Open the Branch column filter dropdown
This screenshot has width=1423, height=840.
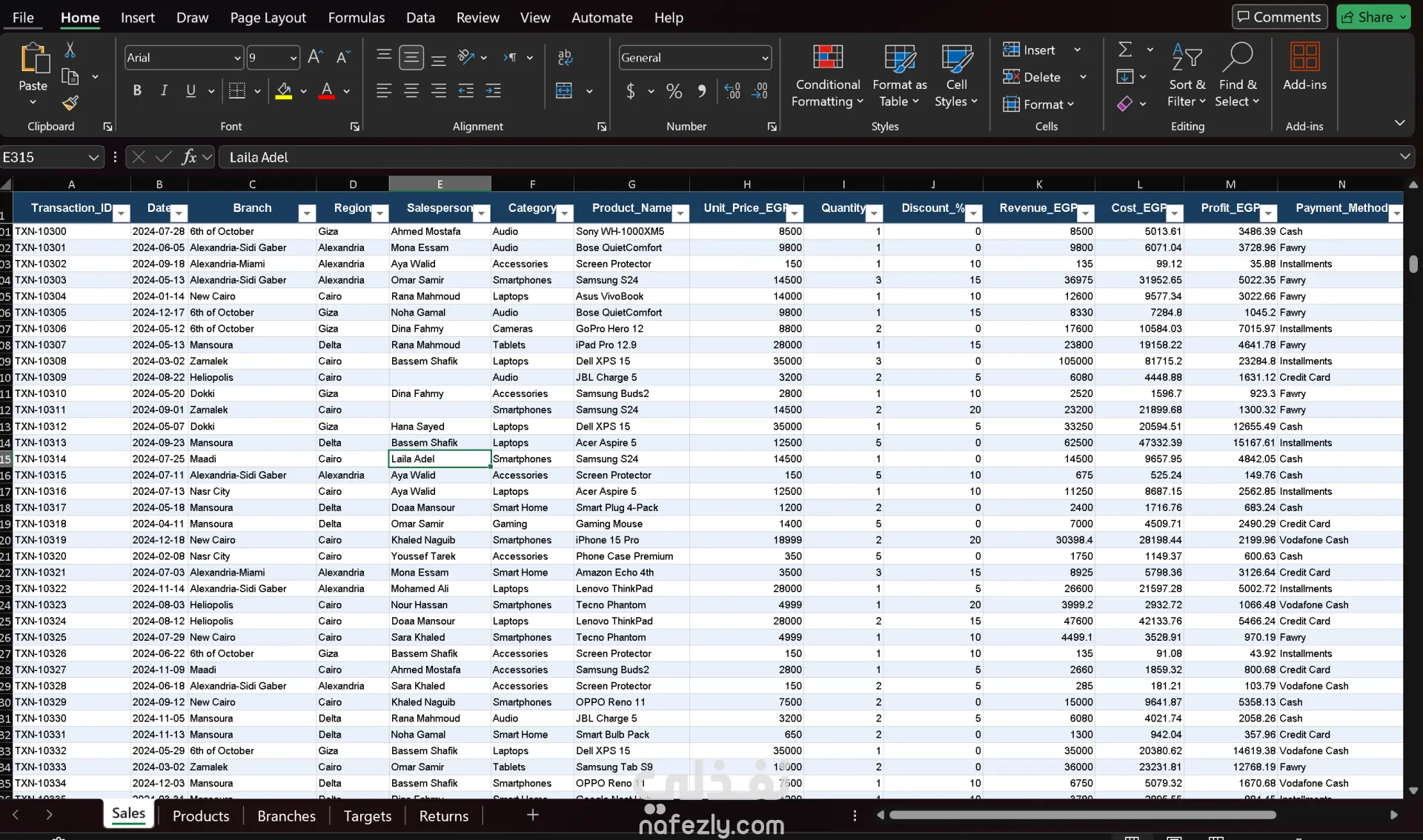click(x=306, y=213)
